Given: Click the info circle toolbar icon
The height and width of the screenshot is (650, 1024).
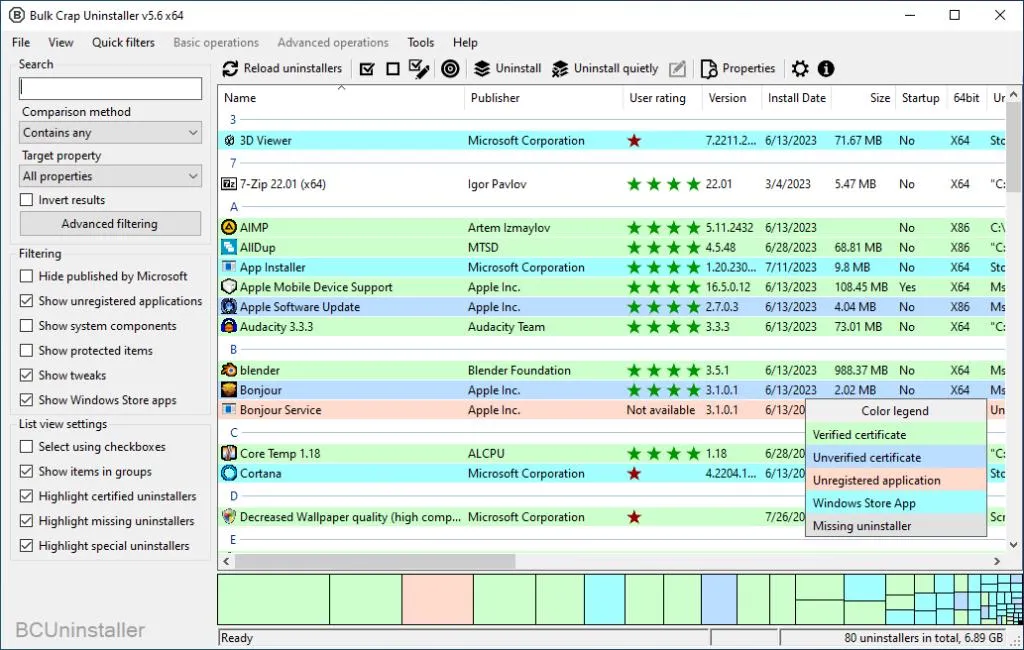Looking at the screenshot, I should 826,69.
